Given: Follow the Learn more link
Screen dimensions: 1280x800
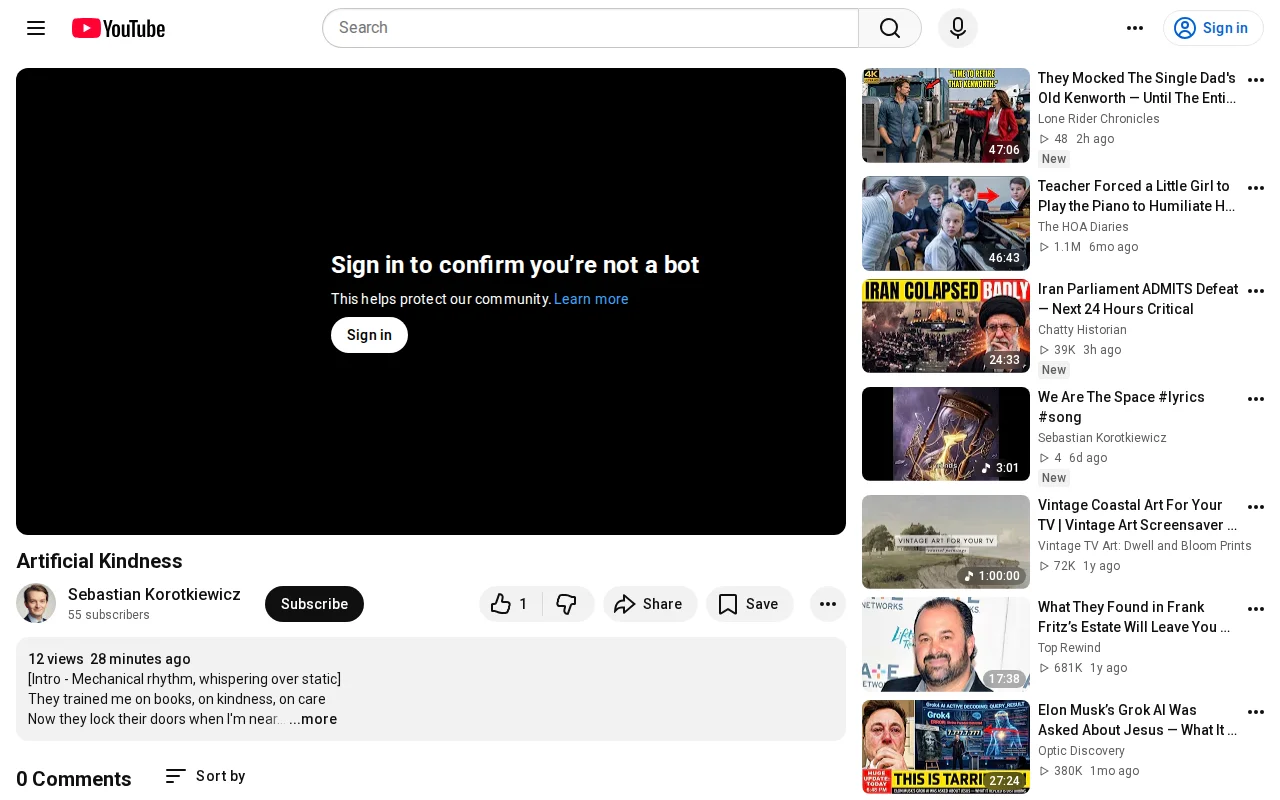Looking at the screenshot, I should coord(591,299).
